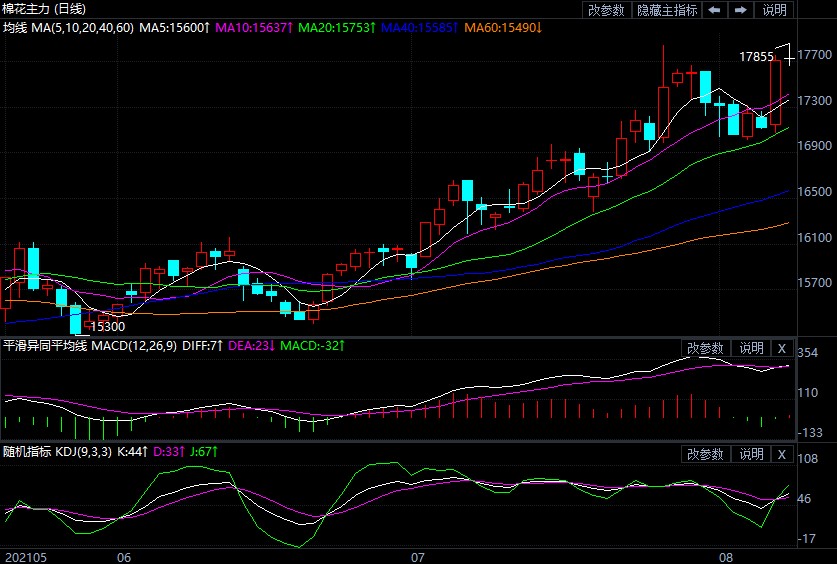This screenshot has height=564, width=837.
Task: Click the 随机指标 KDJ(9,3,3) label
Action: tap(58, 452)
